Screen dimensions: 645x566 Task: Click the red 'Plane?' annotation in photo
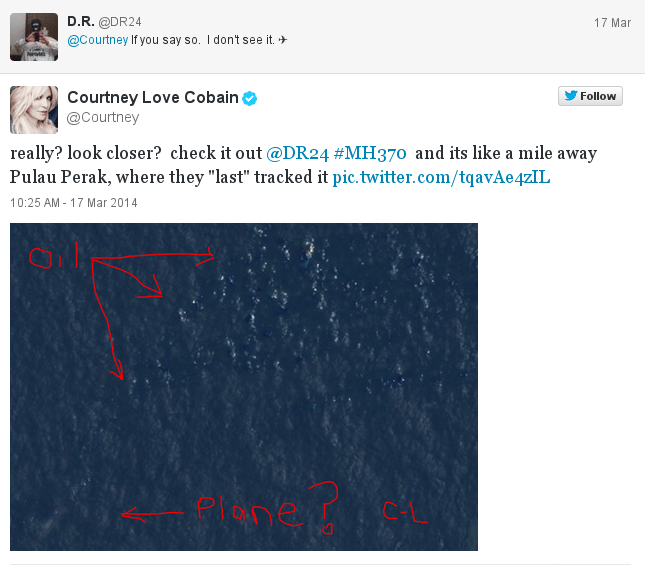265,510
